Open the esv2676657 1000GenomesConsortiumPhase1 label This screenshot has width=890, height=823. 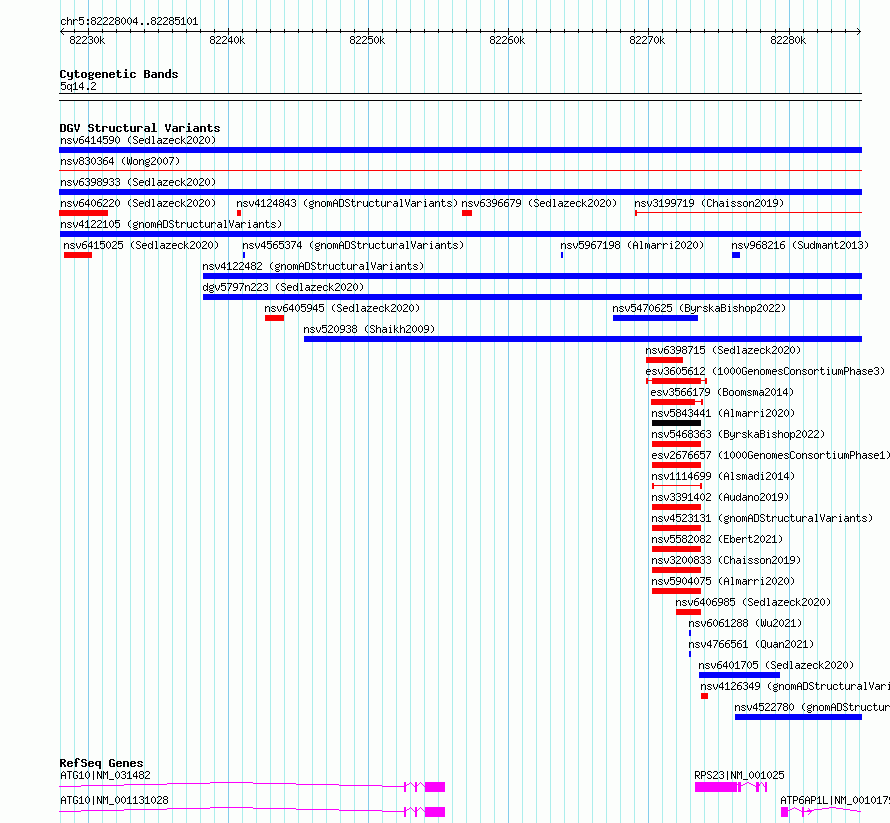click(770, 455)
